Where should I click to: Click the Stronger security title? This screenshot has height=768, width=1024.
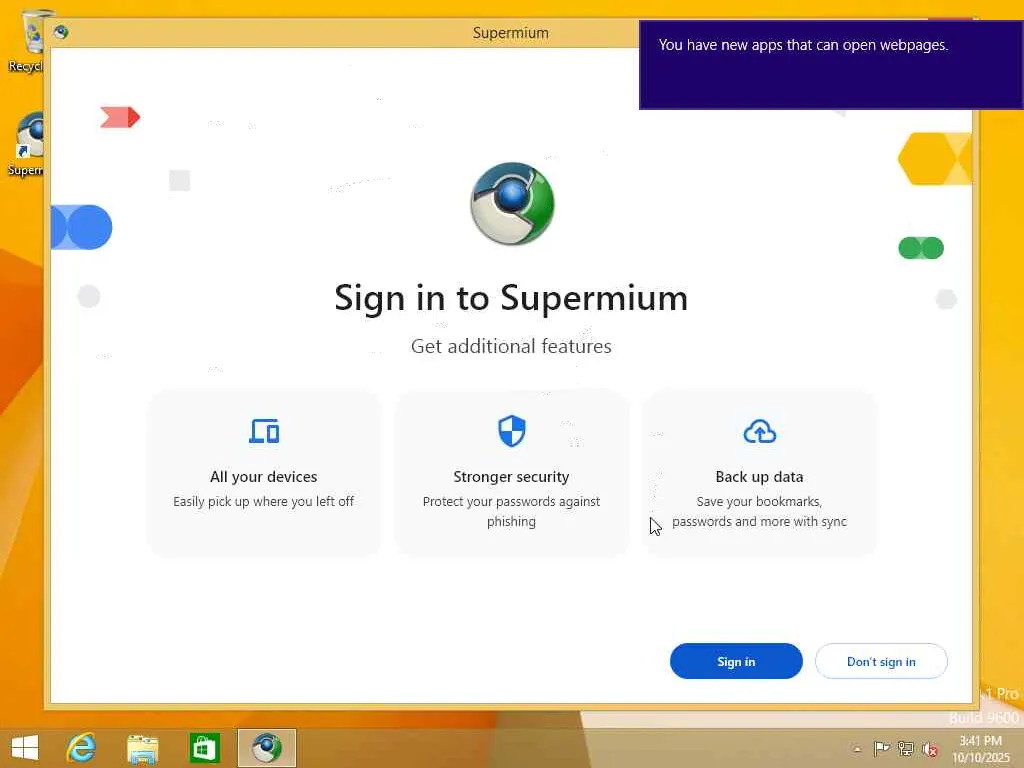point(511,477)
